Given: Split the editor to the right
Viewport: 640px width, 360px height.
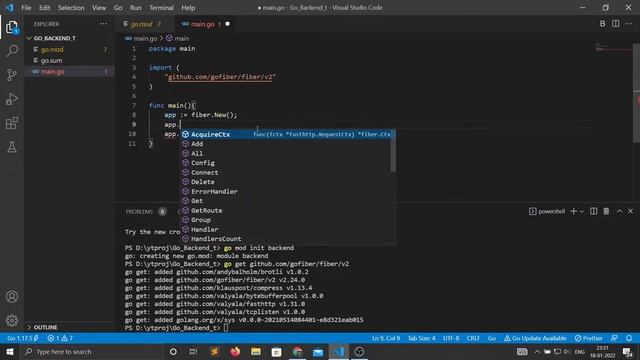Looking at the screenshot, I should tap(616, 24).
